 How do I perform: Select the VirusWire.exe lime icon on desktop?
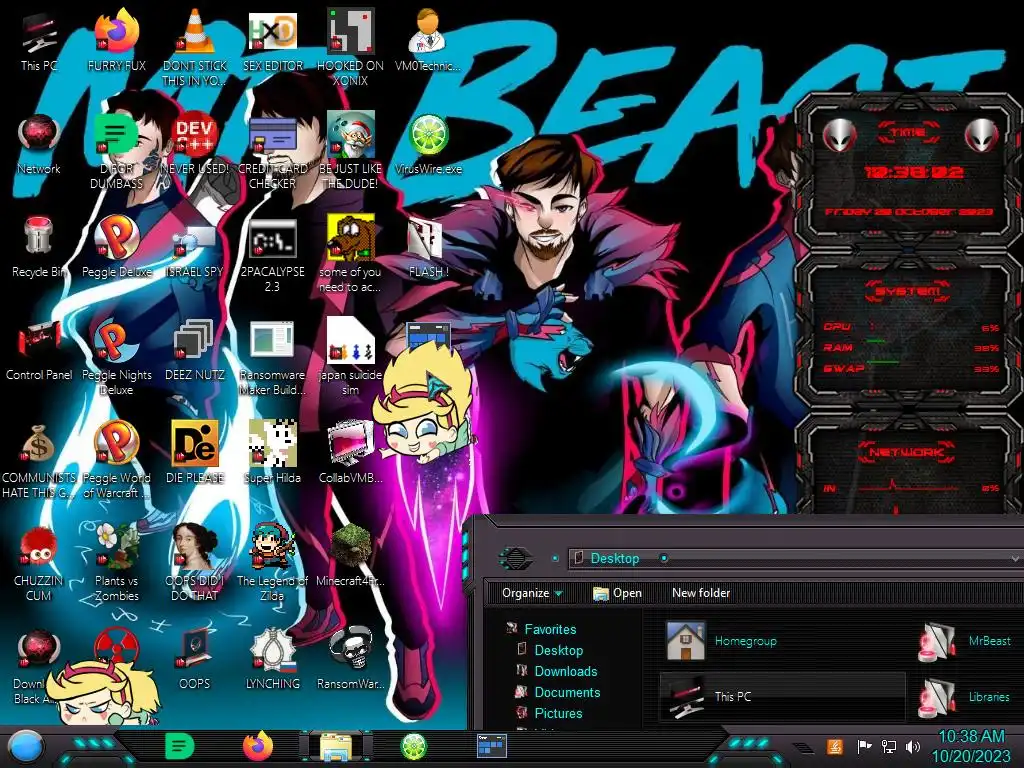[x=428, y=145]
